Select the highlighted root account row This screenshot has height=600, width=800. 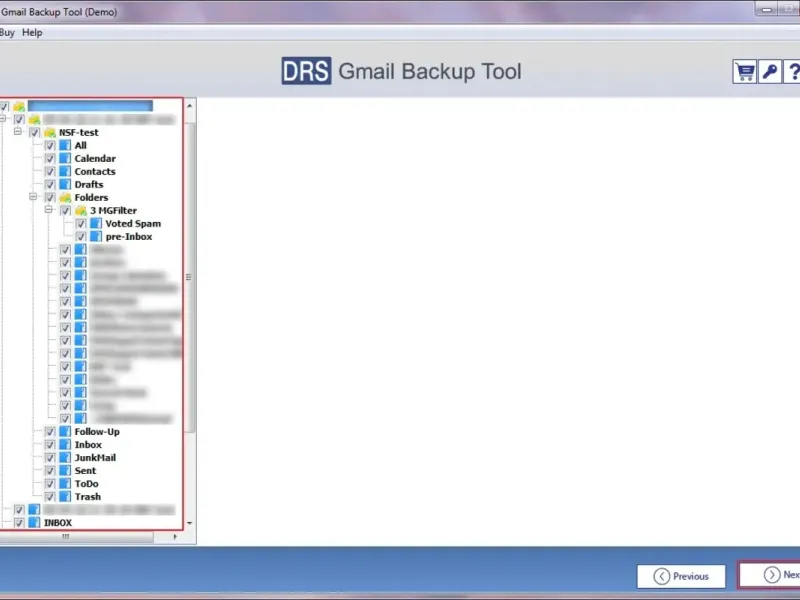click(90, 106)
